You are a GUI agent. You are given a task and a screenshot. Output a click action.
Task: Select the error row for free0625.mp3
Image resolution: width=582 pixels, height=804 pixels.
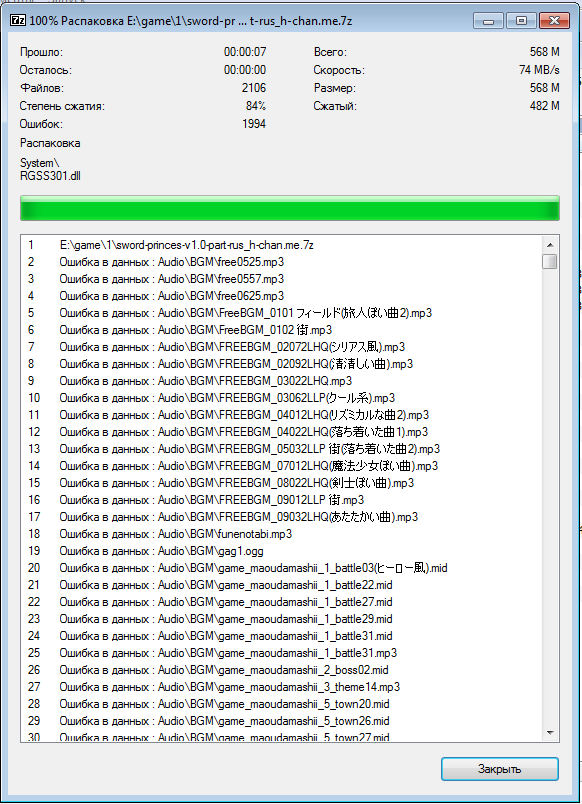(281, 296)
